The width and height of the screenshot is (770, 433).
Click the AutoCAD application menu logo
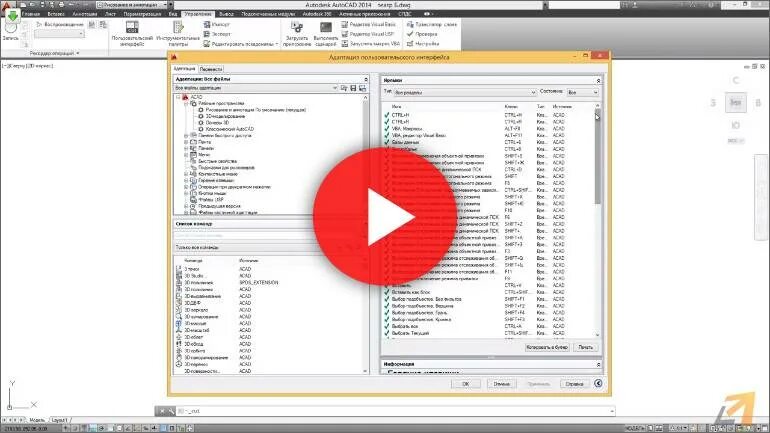(x=6, y=4)
